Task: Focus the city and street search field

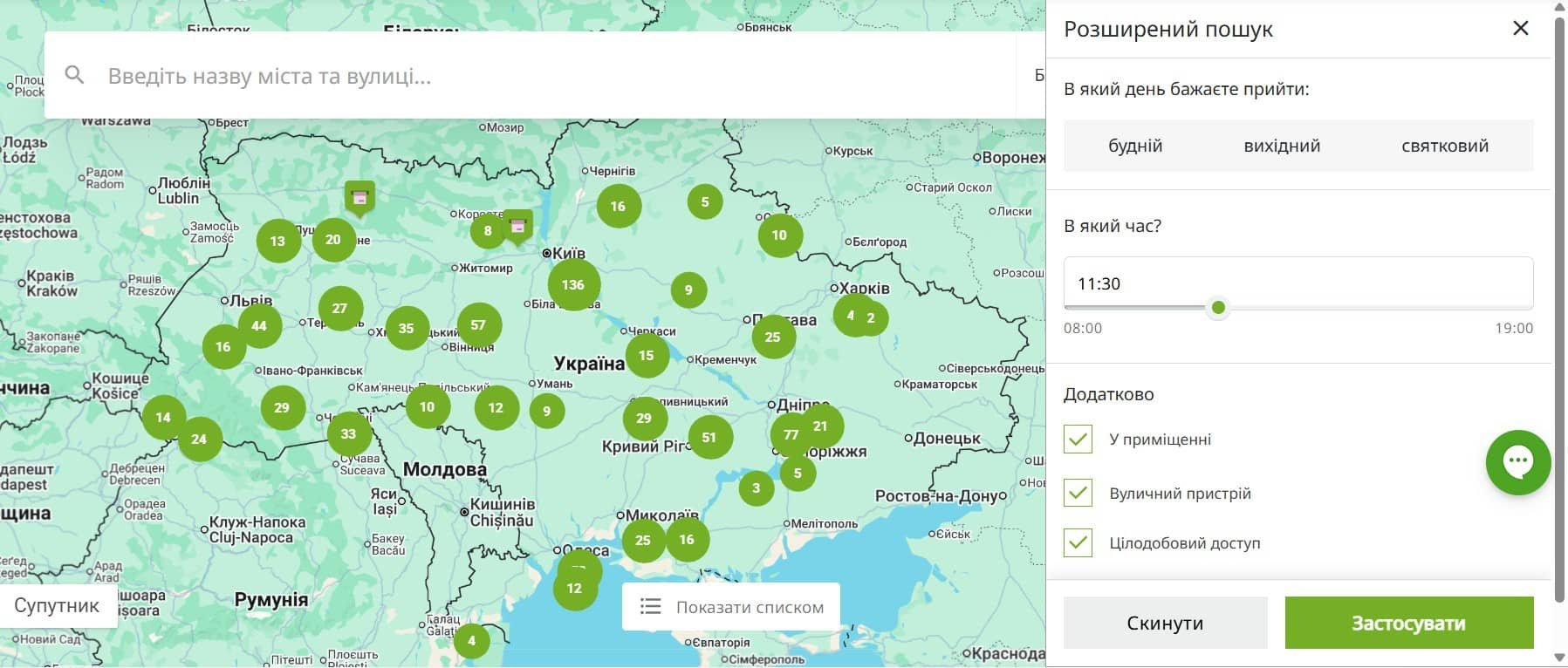Action: pyautogui.click(x=524, y=76)
